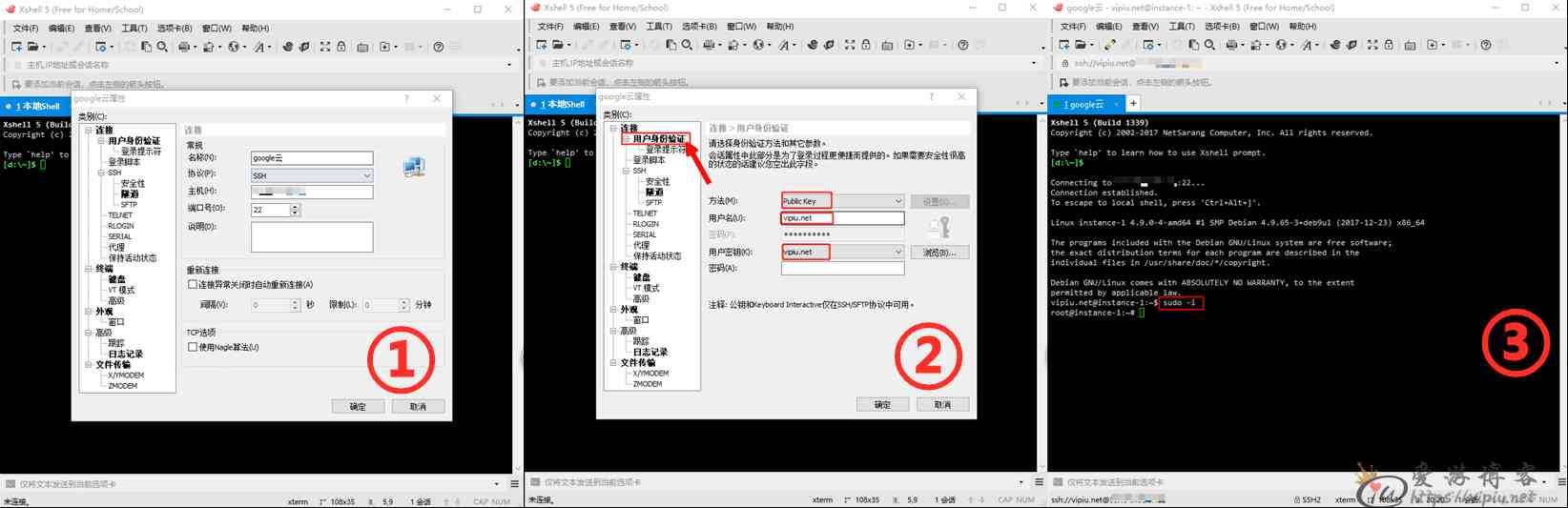The width and height of the screenshot is (1568, 508).
Task: Click the Help icon in second window toolbar
Action: [x=963, y=45]
